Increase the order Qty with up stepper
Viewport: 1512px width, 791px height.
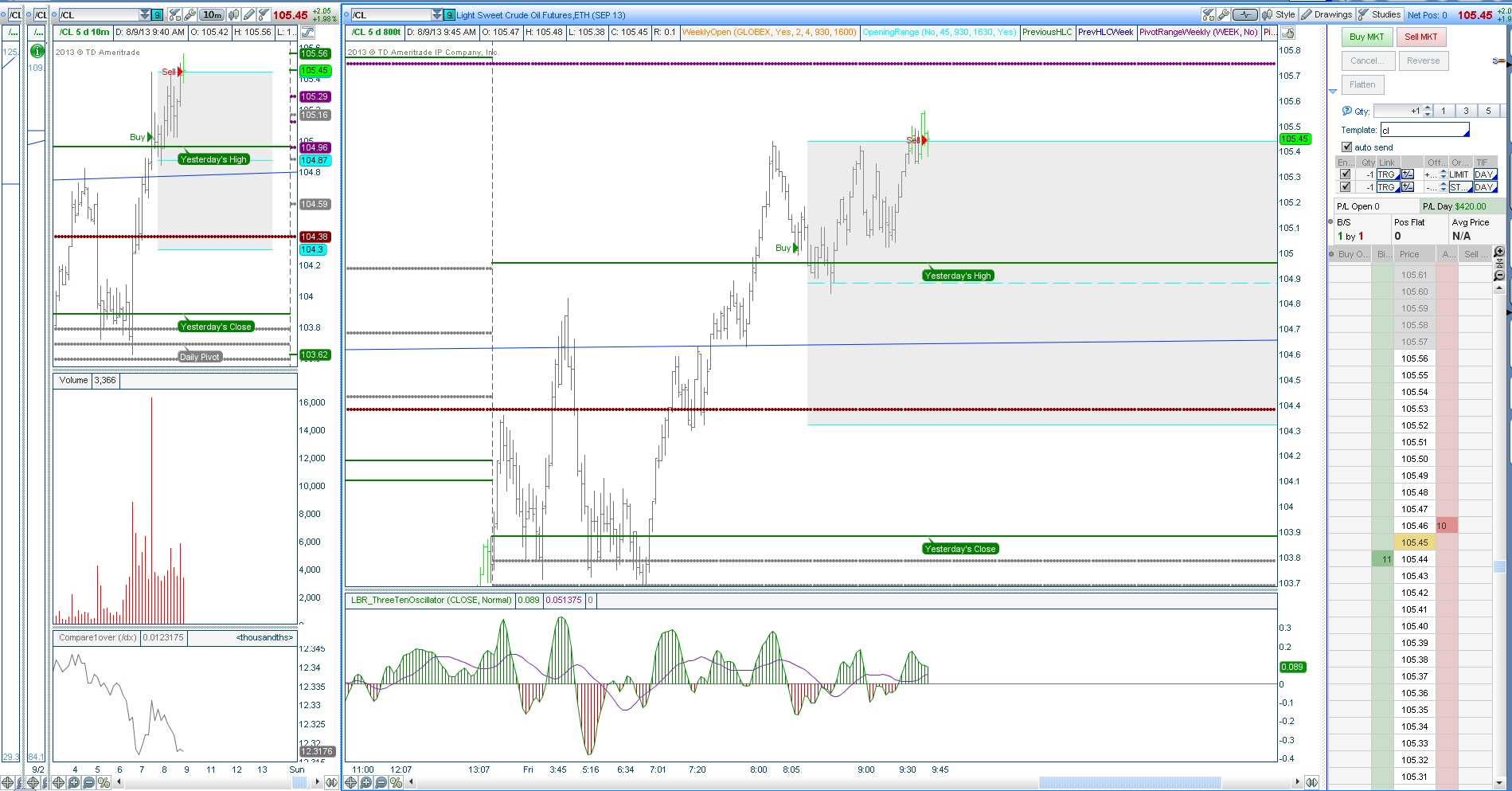(1428, 108)
